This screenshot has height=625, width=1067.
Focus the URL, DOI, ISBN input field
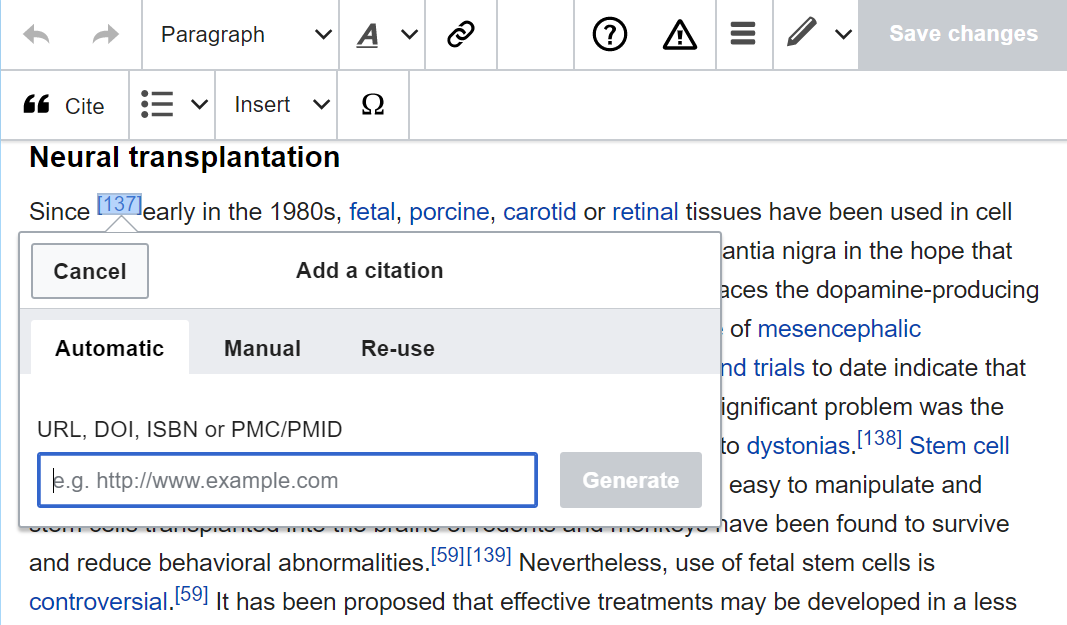tap(287, 480)
